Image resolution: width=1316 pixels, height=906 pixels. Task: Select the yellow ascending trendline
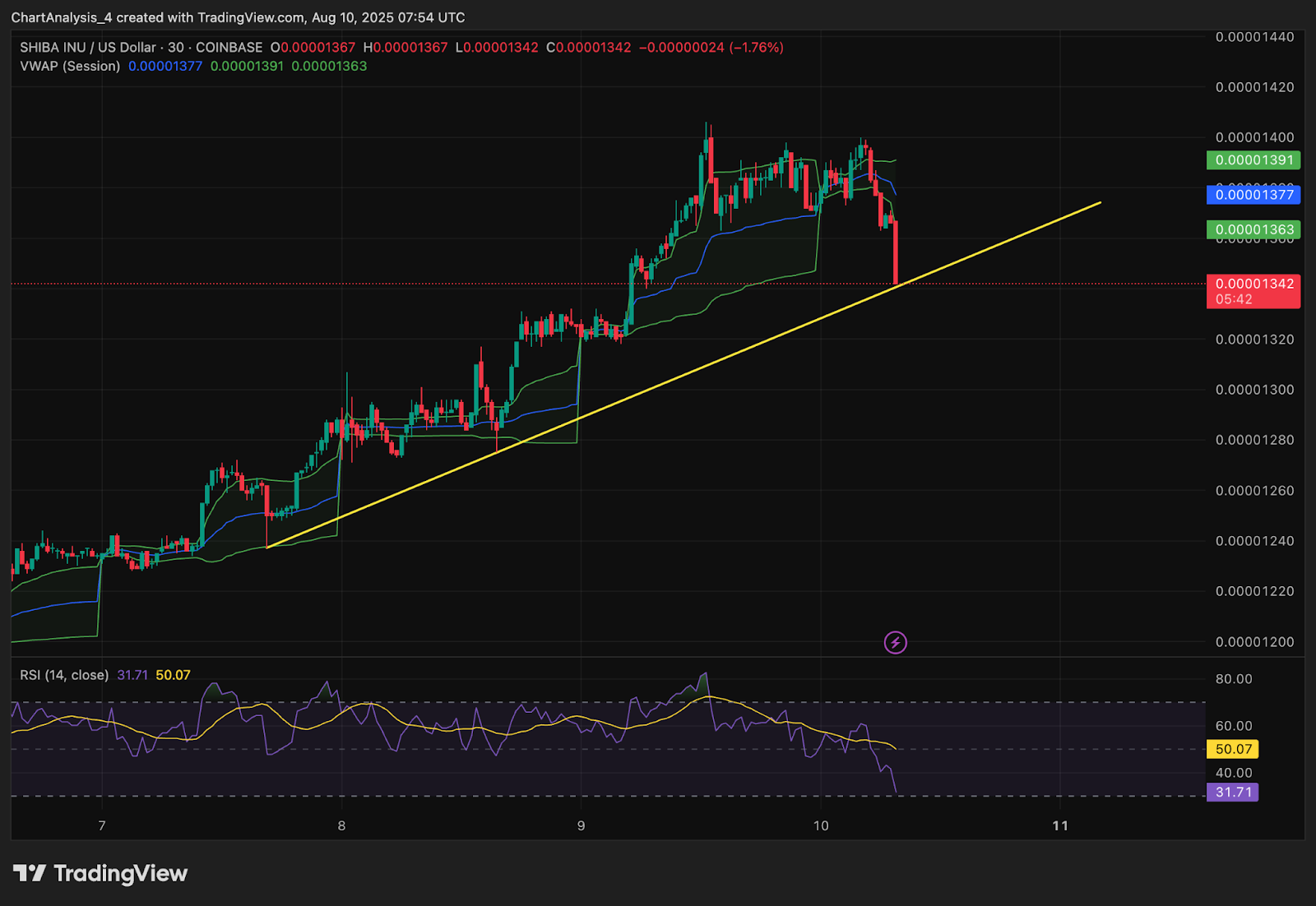click(683, 375)
